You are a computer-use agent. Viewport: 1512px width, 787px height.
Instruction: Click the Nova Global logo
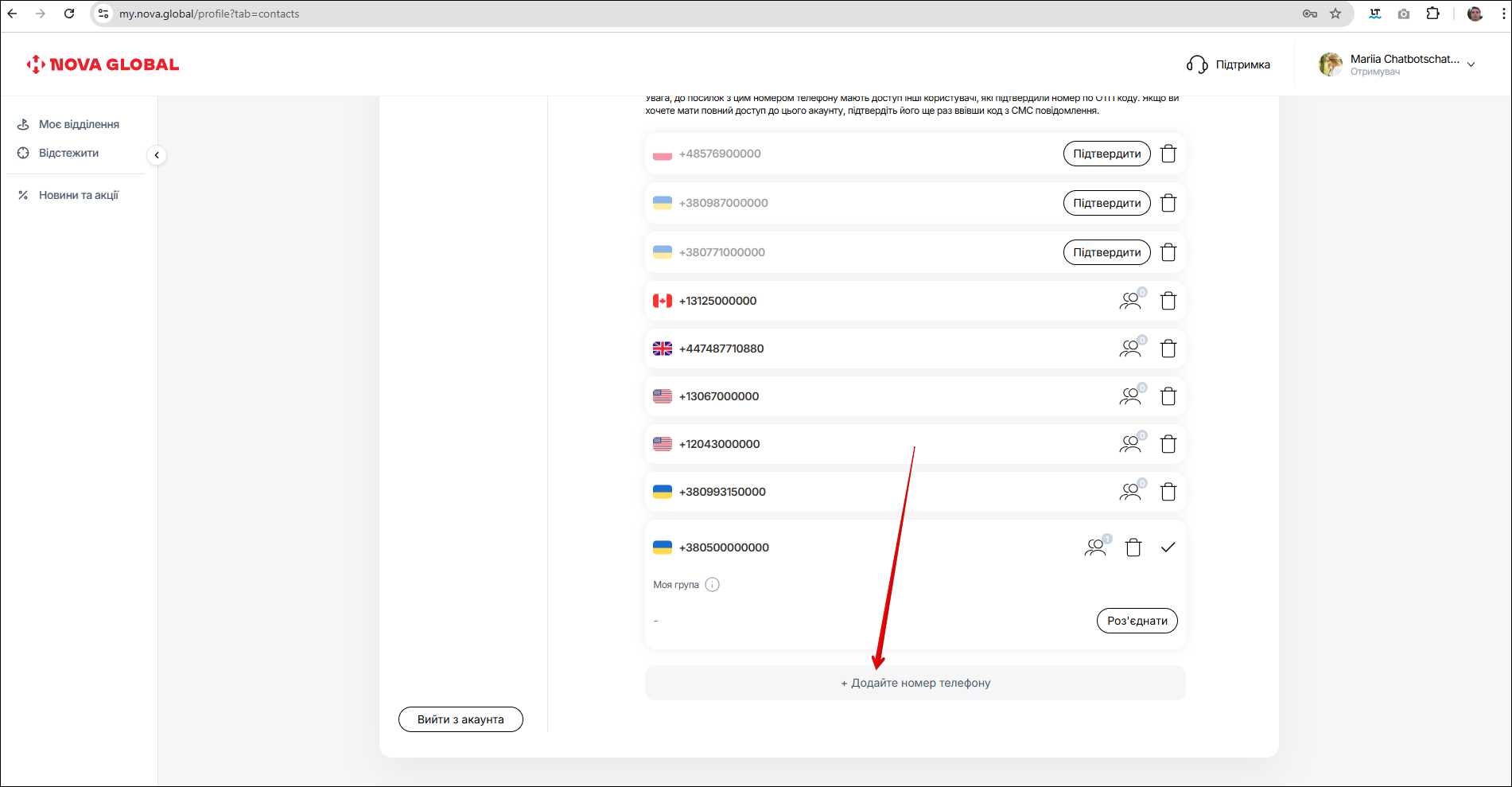[103, 64]
